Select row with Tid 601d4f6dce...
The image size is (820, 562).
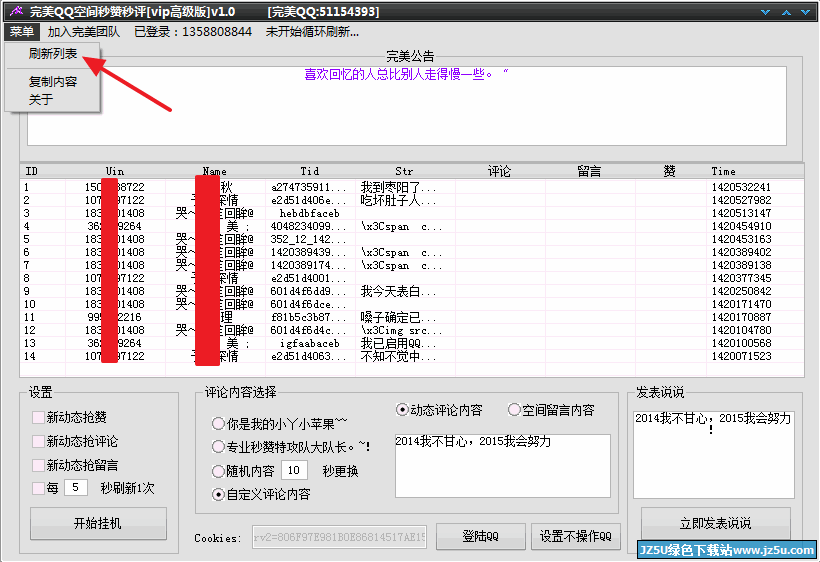coord(412,304)
